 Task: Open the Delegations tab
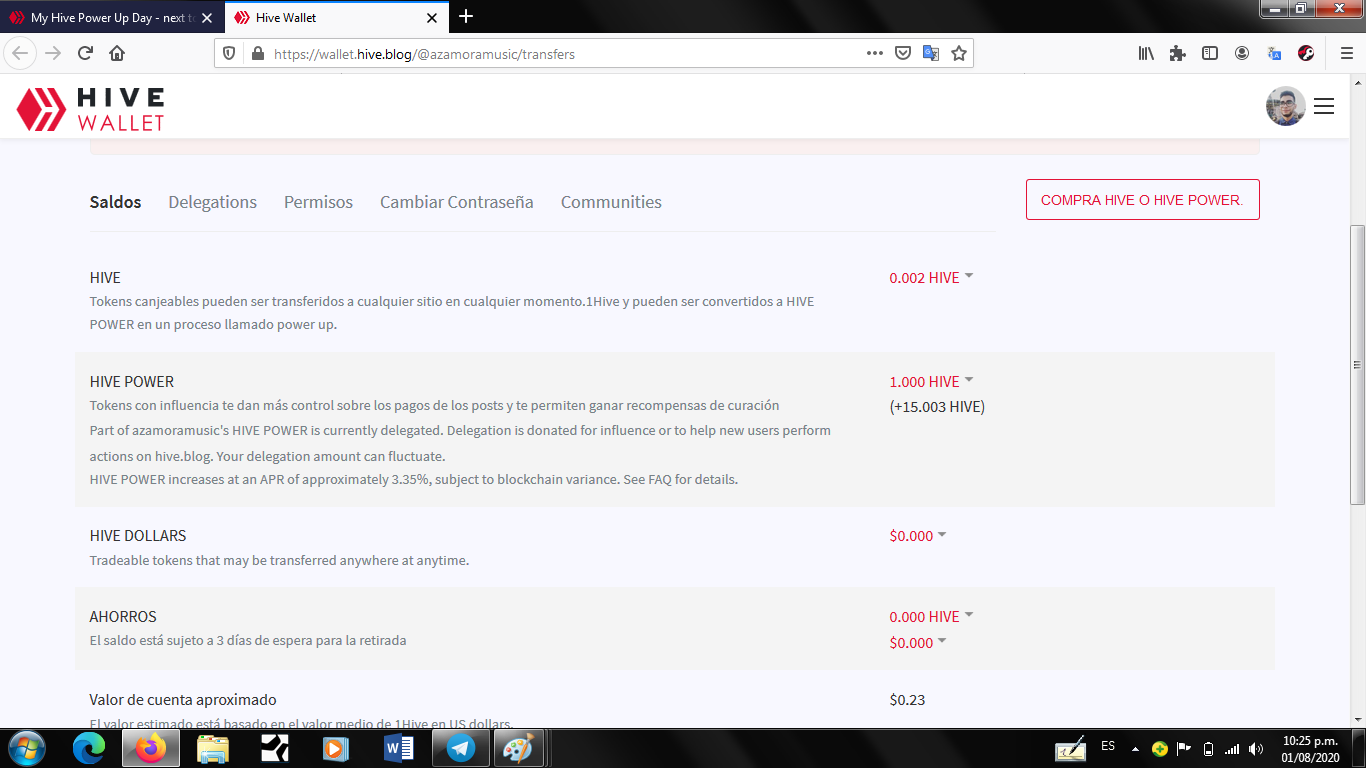click(x=213, y=202)
